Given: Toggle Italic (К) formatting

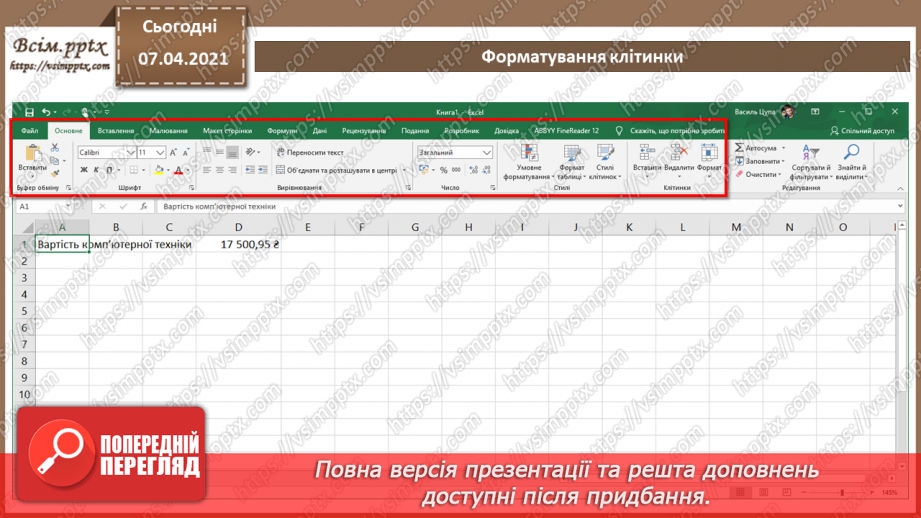Looking at the screenshot, I should [x=96, y=170].
